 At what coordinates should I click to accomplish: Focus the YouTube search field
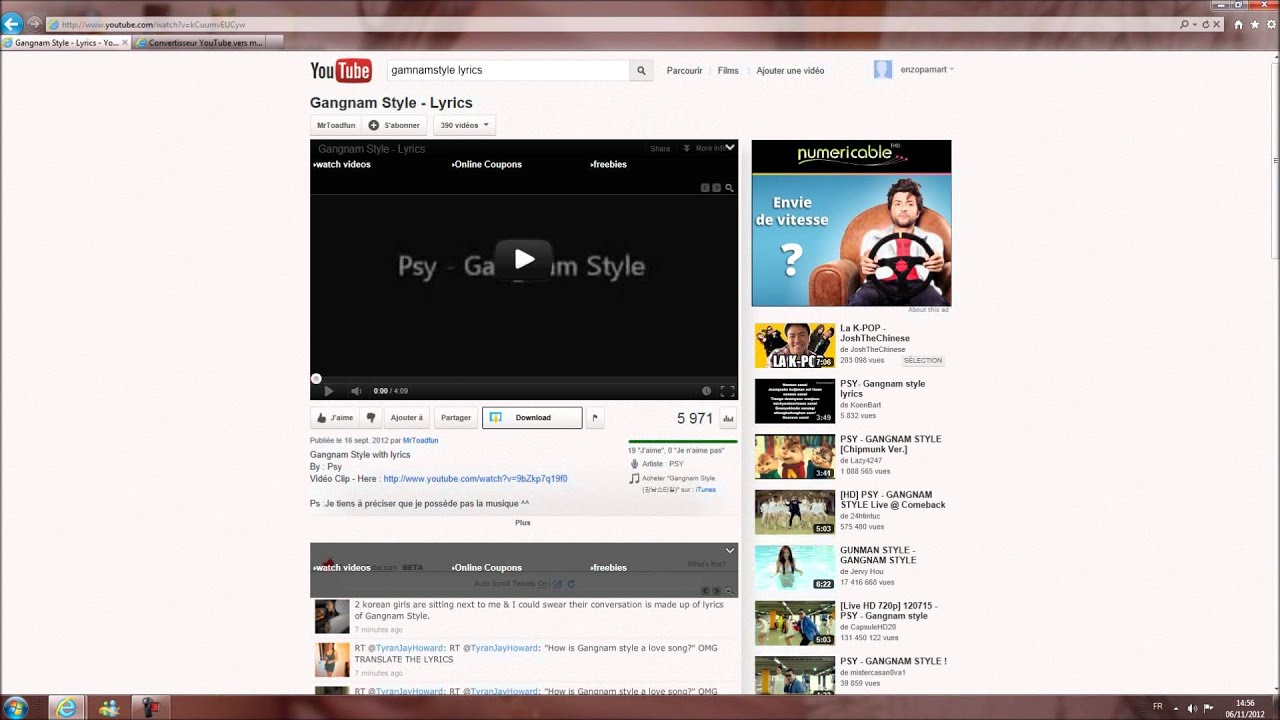click(x=508, y=71)
